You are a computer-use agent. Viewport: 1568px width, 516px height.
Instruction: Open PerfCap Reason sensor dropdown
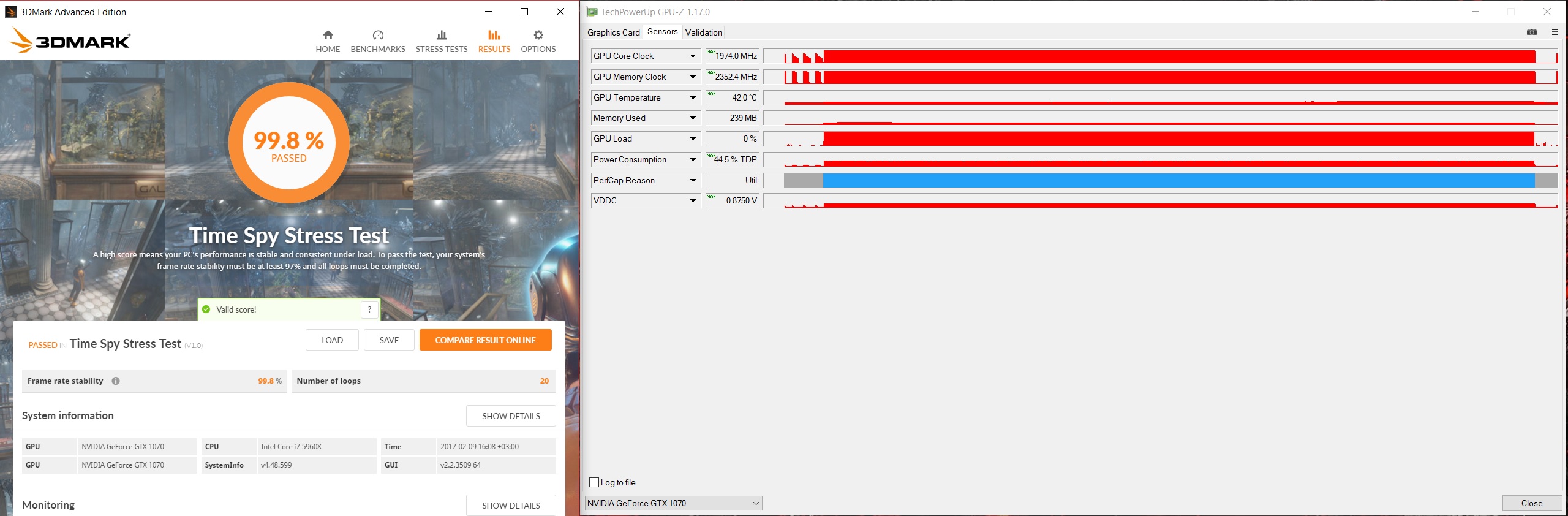point(693,180)
